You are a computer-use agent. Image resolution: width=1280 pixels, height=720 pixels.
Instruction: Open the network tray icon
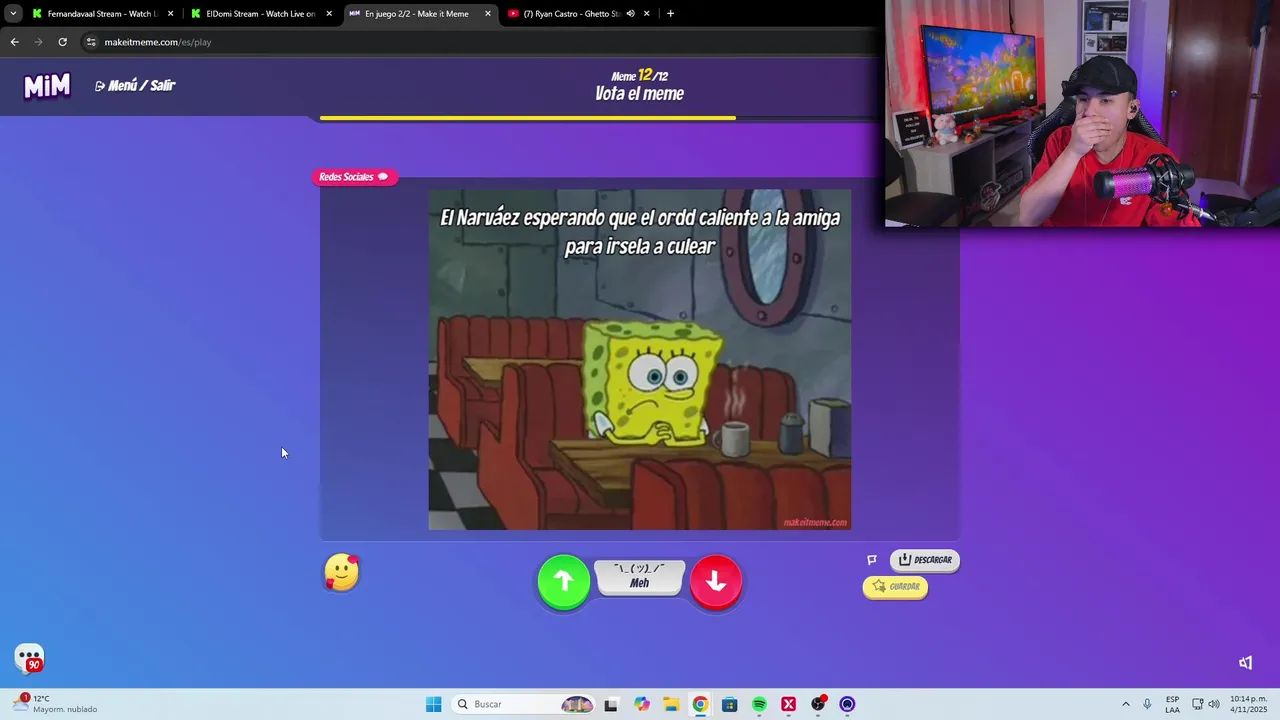1197,704
